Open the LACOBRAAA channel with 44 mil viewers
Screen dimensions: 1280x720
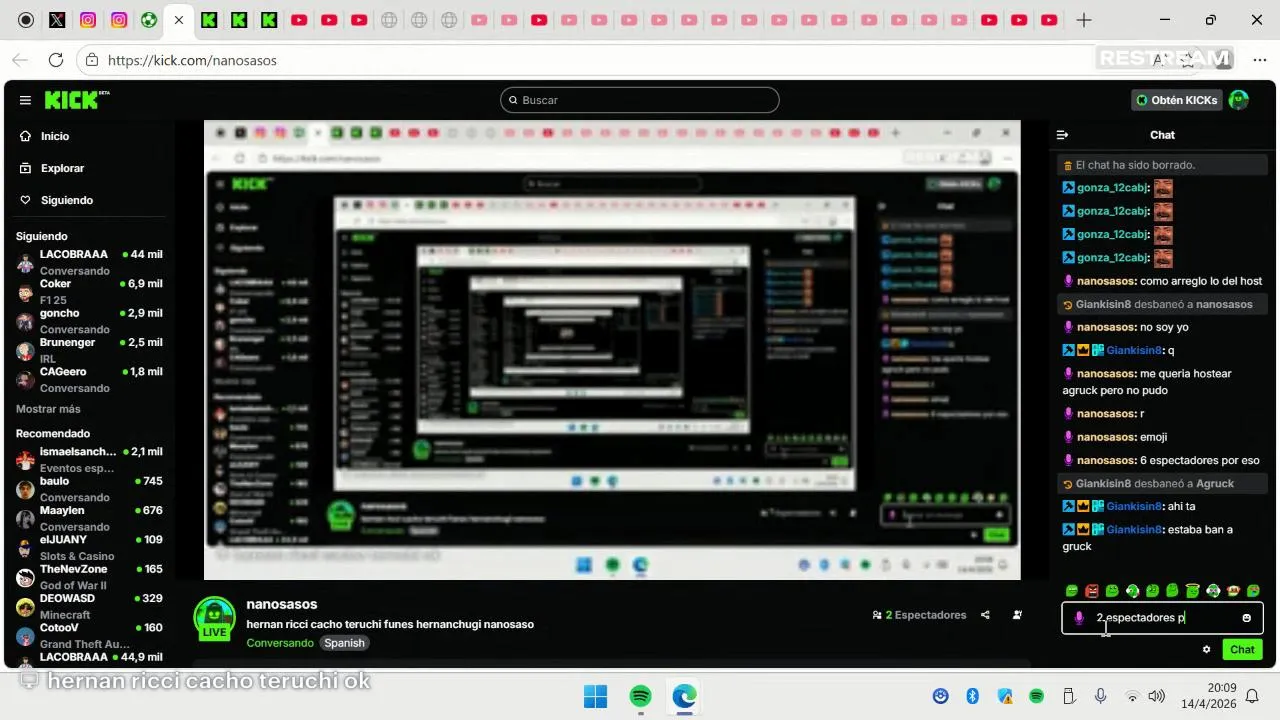tap(88, 262)
